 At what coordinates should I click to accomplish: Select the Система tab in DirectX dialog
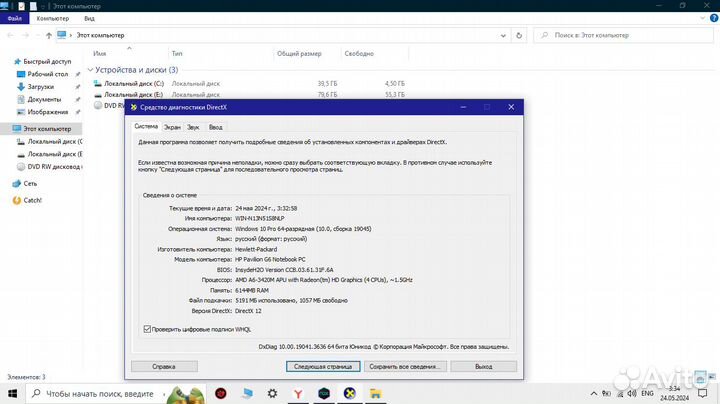click(146, 126)
